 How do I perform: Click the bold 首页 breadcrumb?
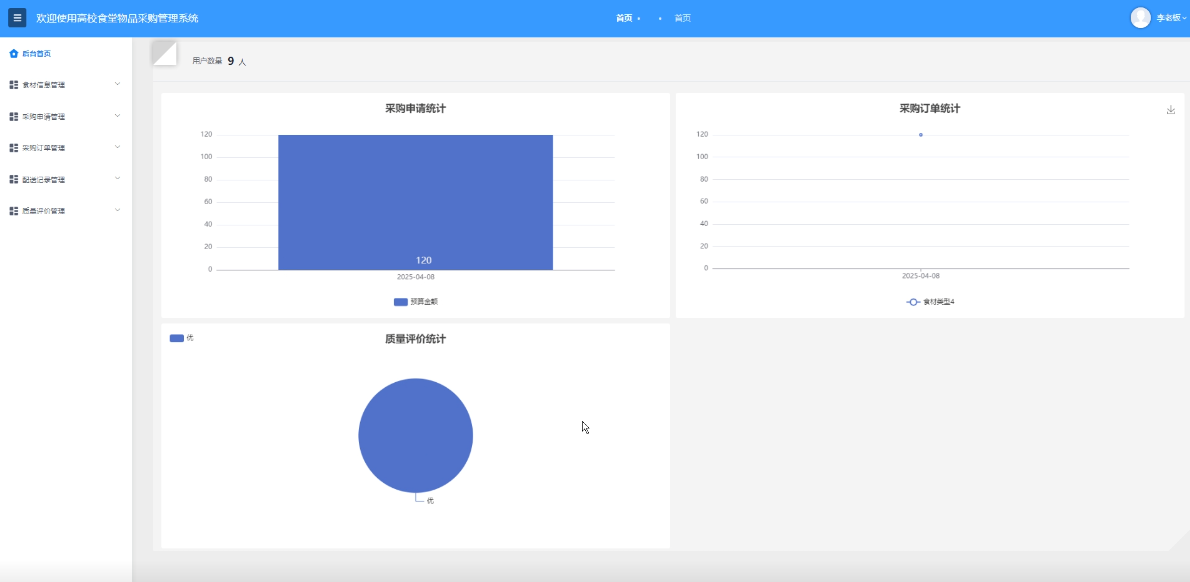624,18
